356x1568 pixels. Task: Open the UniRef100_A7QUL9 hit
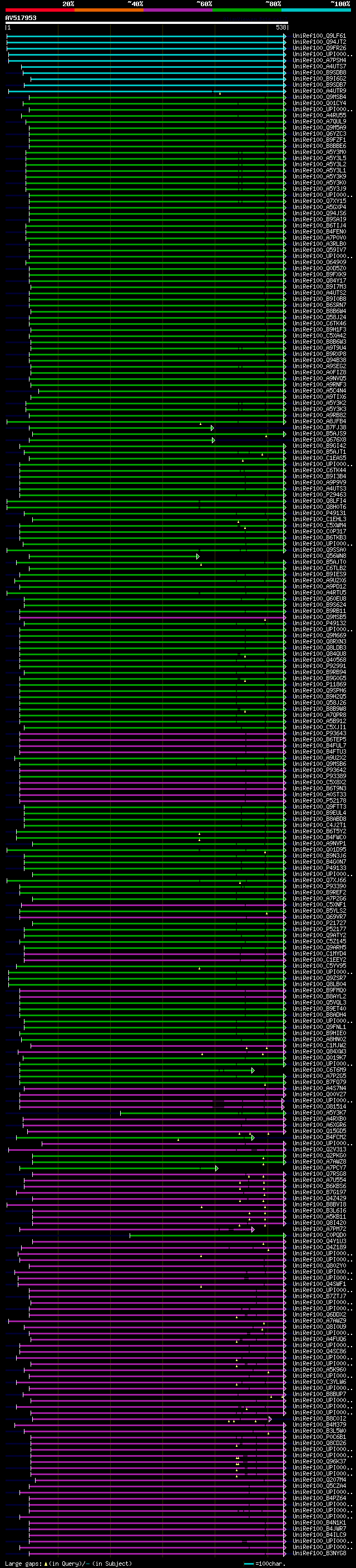319,121
